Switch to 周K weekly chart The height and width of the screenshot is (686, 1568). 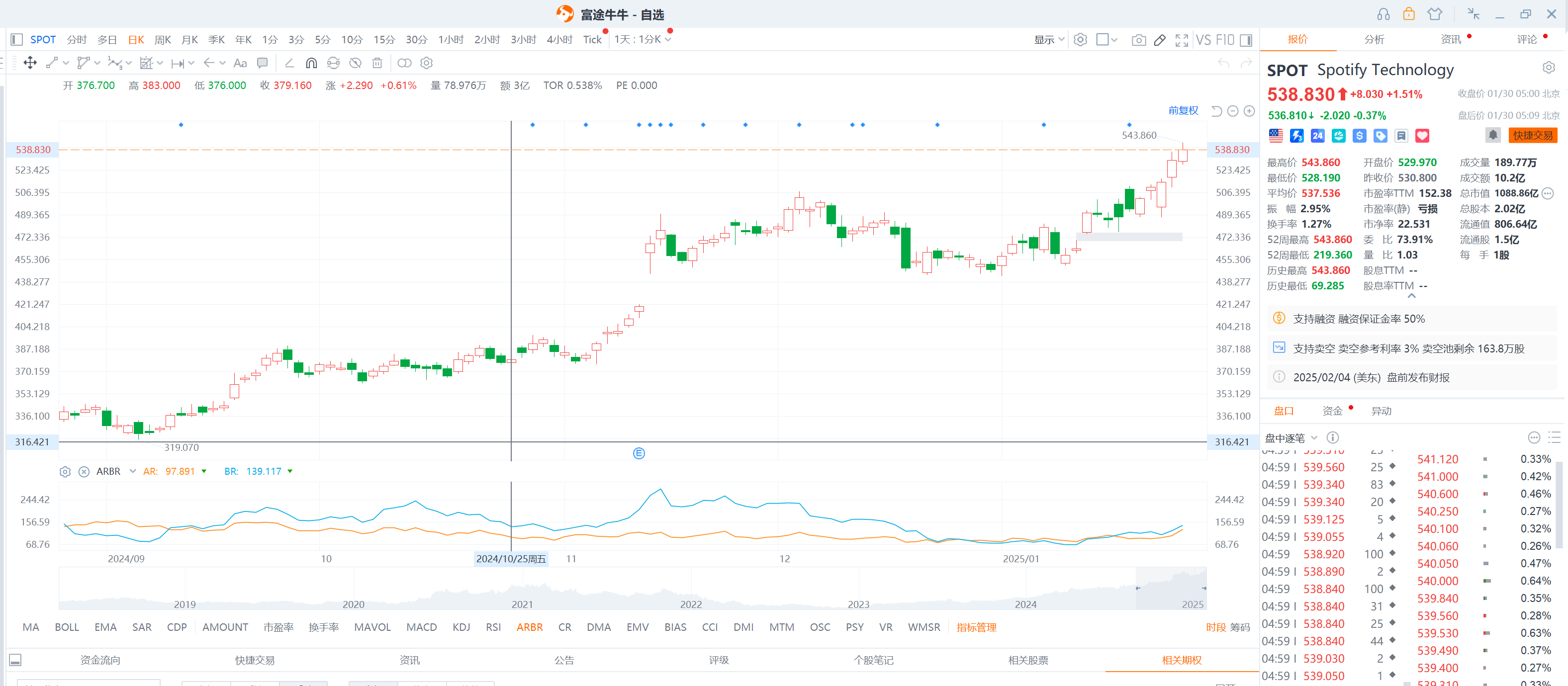(x=163, y=40)
